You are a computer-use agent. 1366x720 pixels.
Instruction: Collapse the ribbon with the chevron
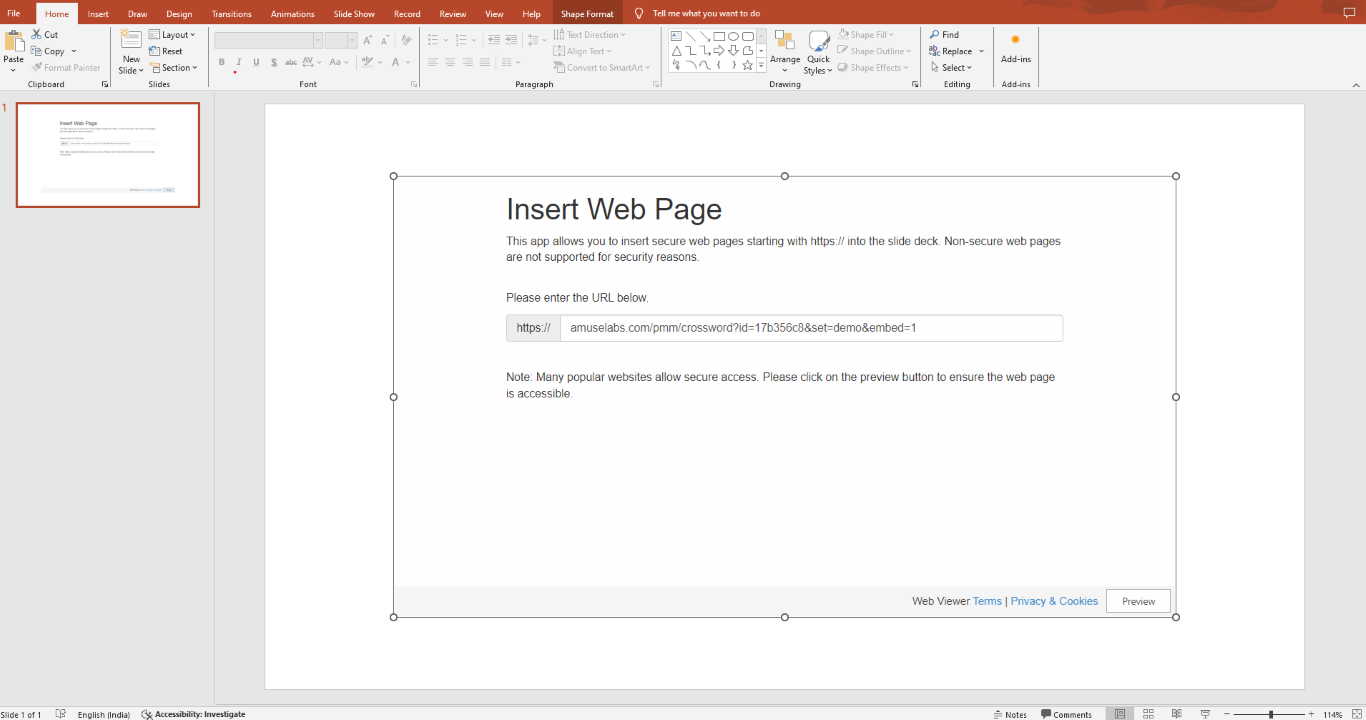(x=1354, y=85)
